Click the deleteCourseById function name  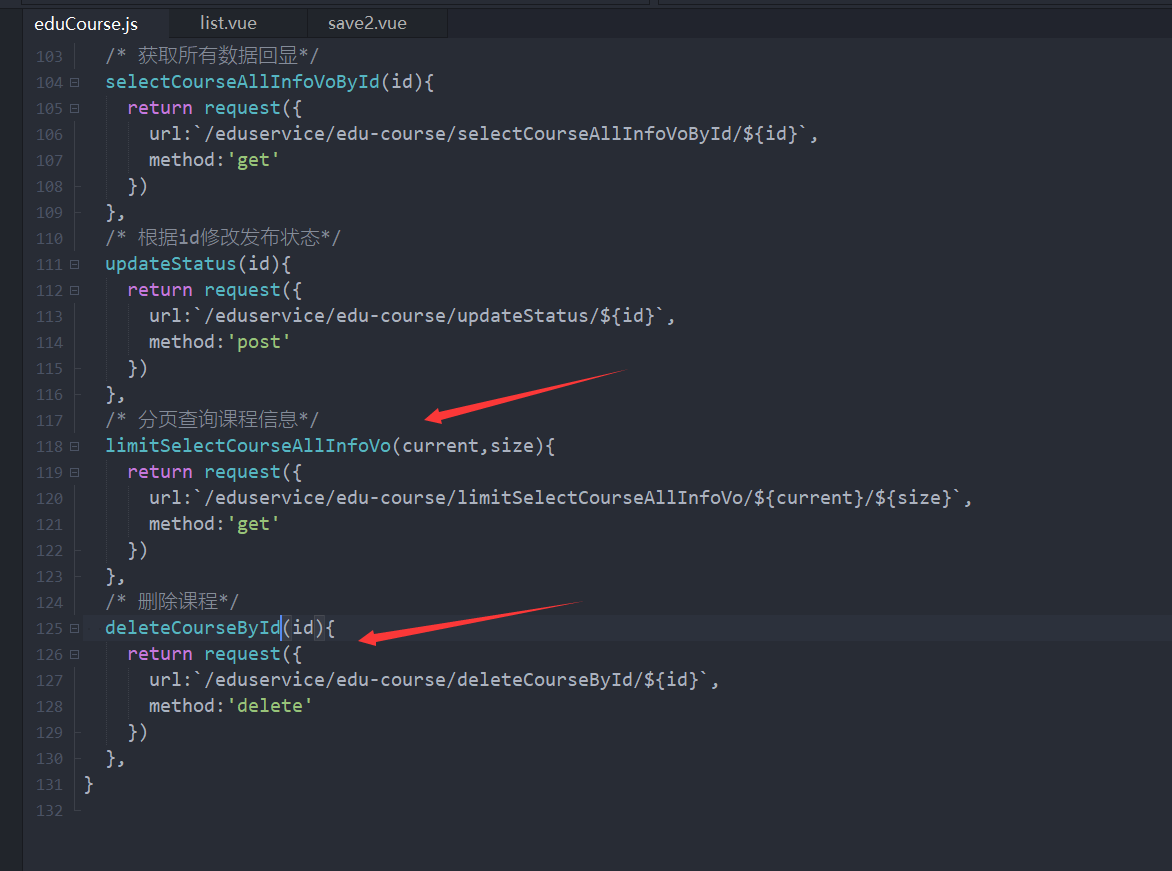pos(192,627)
